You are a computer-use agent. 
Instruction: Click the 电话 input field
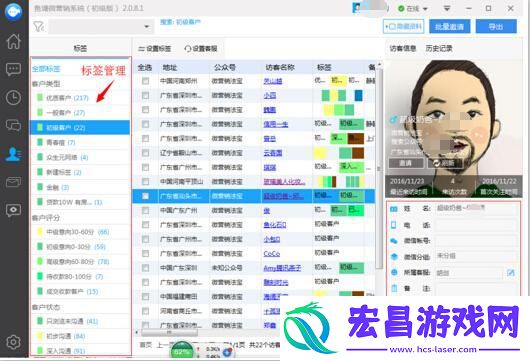pyautogui.click(x=476, y=225)
